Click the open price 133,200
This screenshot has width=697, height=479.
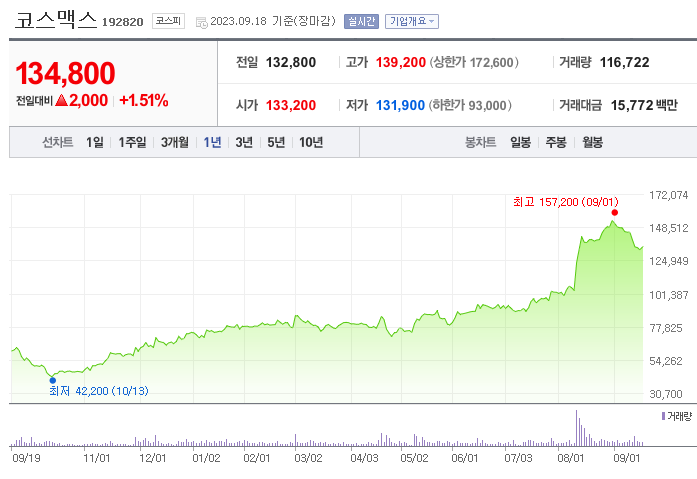pyautogui.click(x=291, y=105)
